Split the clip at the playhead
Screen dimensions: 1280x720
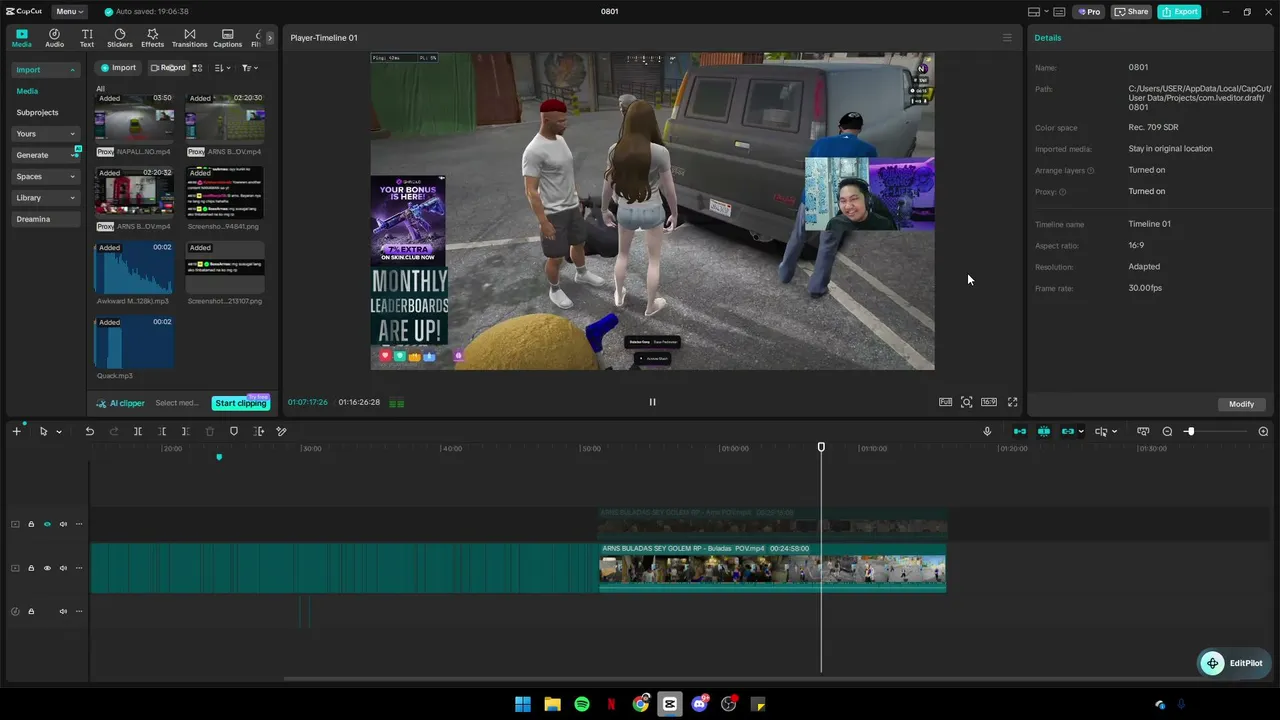click(138, 431)
